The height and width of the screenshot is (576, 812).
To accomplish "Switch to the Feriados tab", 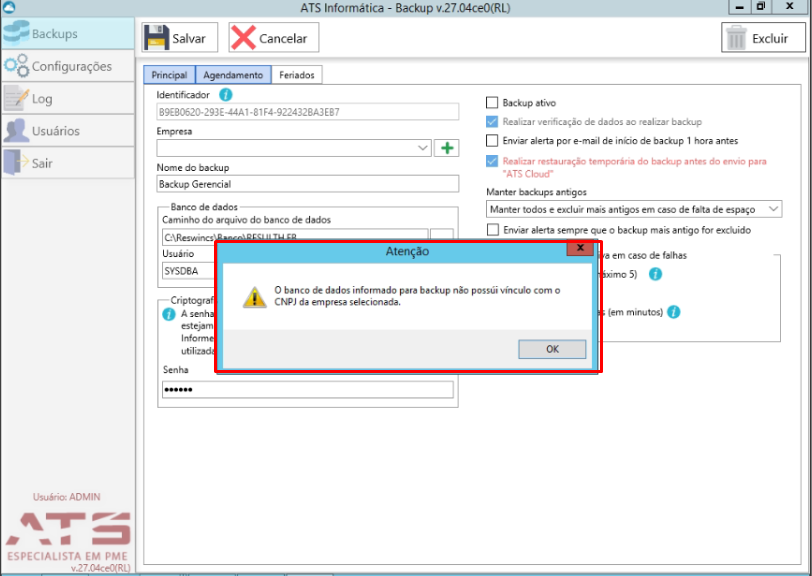I will [297, 75].
